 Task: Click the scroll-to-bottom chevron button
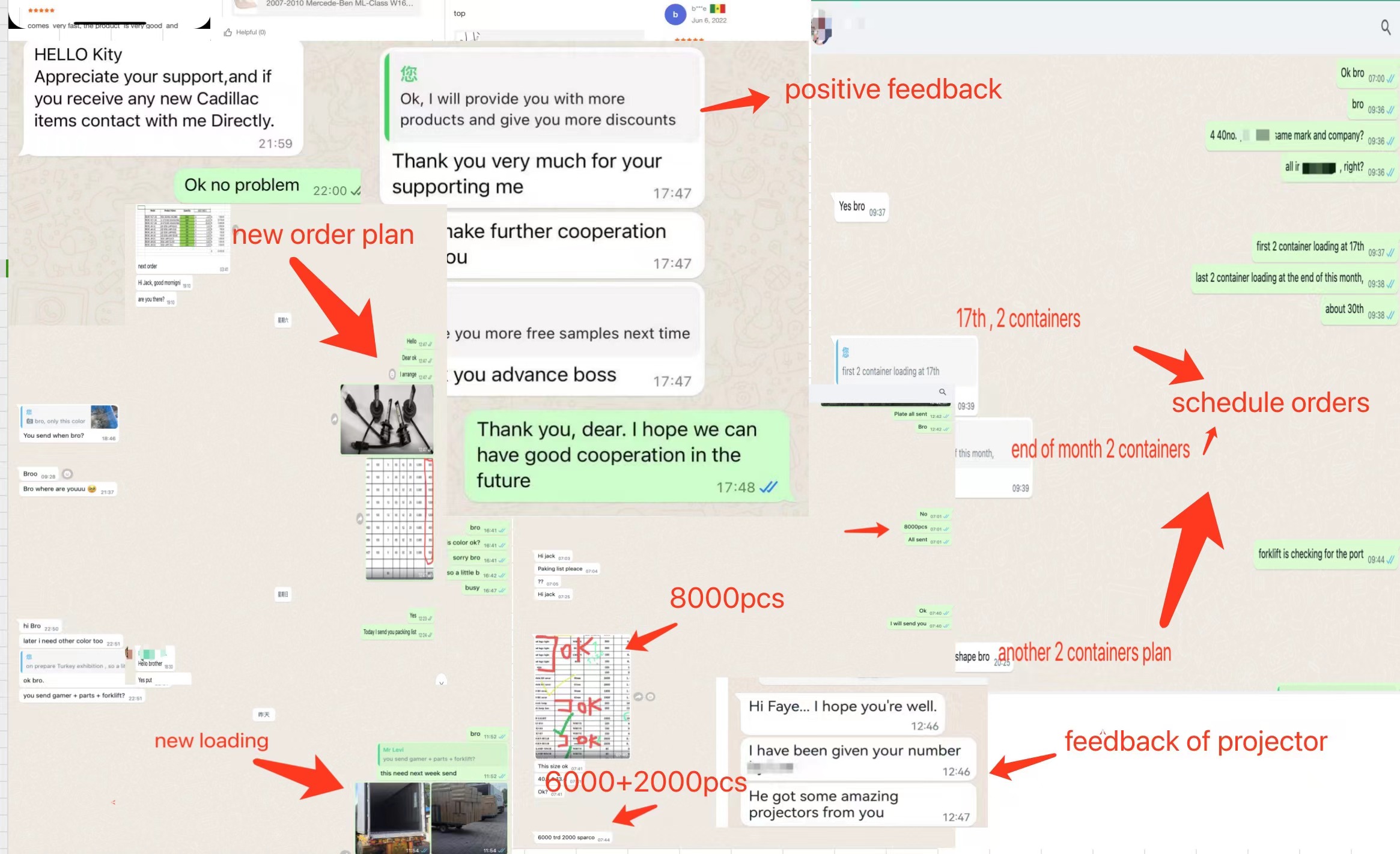tap(441, 681)
